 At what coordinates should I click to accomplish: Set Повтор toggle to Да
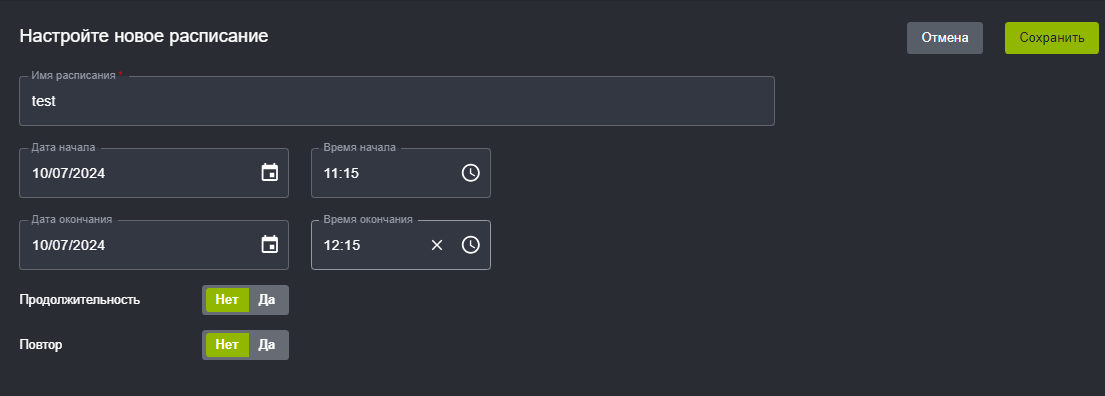point(266,345)
